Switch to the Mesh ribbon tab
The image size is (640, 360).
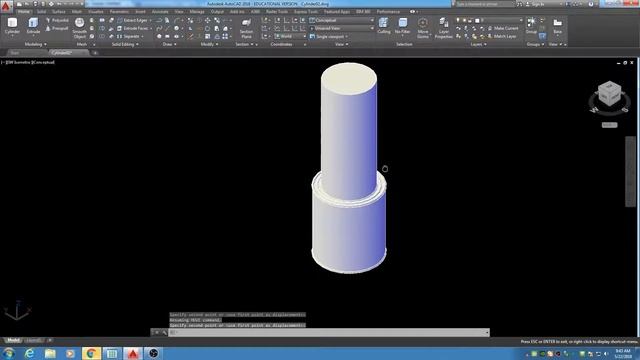[x=77, y=12]
